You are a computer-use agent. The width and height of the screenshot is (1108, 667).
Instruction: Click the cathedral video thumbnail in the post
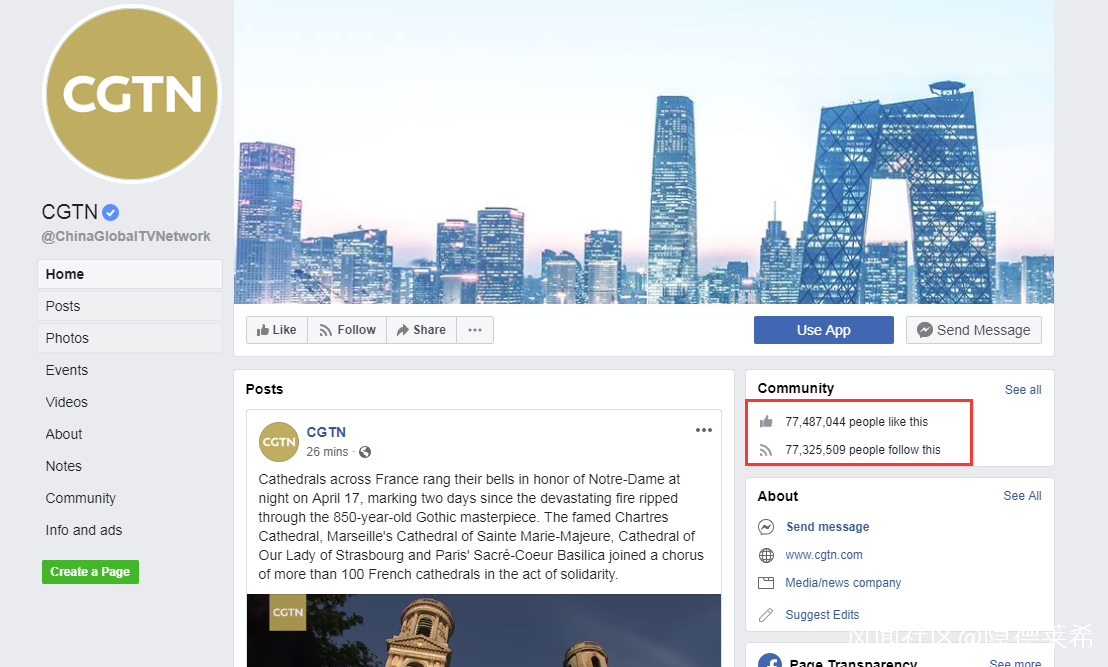pos(484,630)
